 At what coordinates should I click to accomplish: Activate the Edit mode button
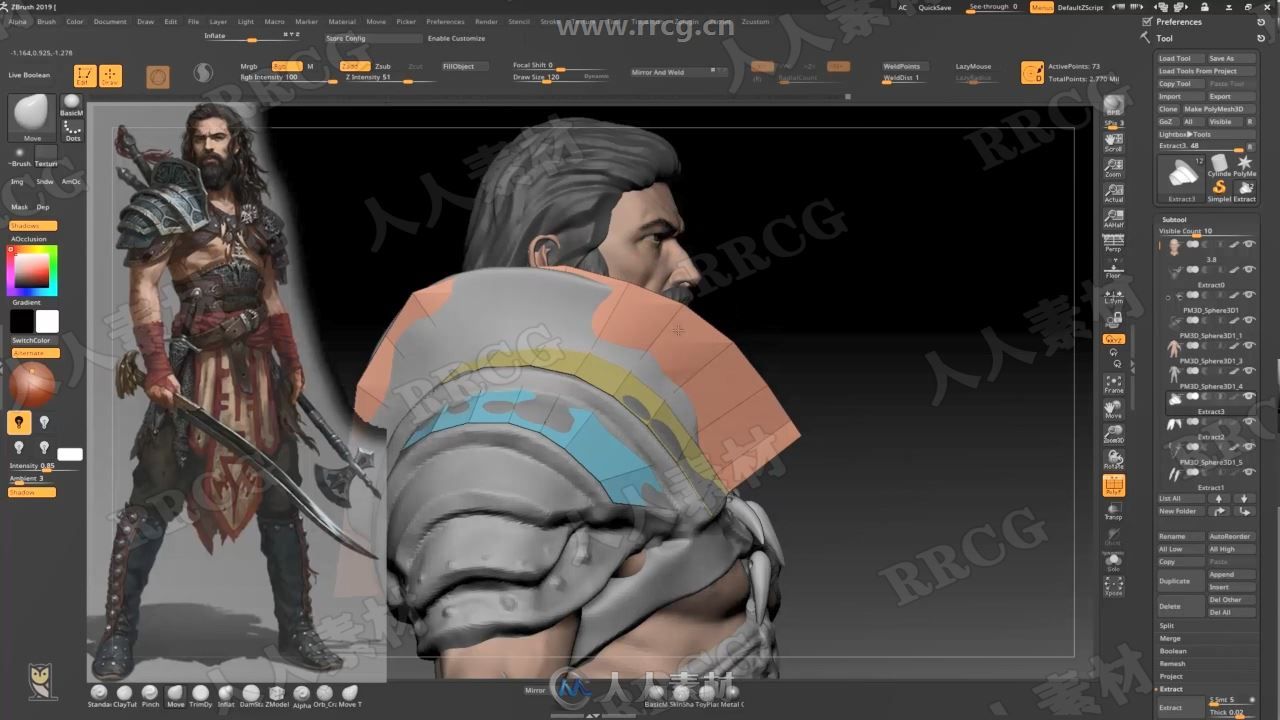85,76
